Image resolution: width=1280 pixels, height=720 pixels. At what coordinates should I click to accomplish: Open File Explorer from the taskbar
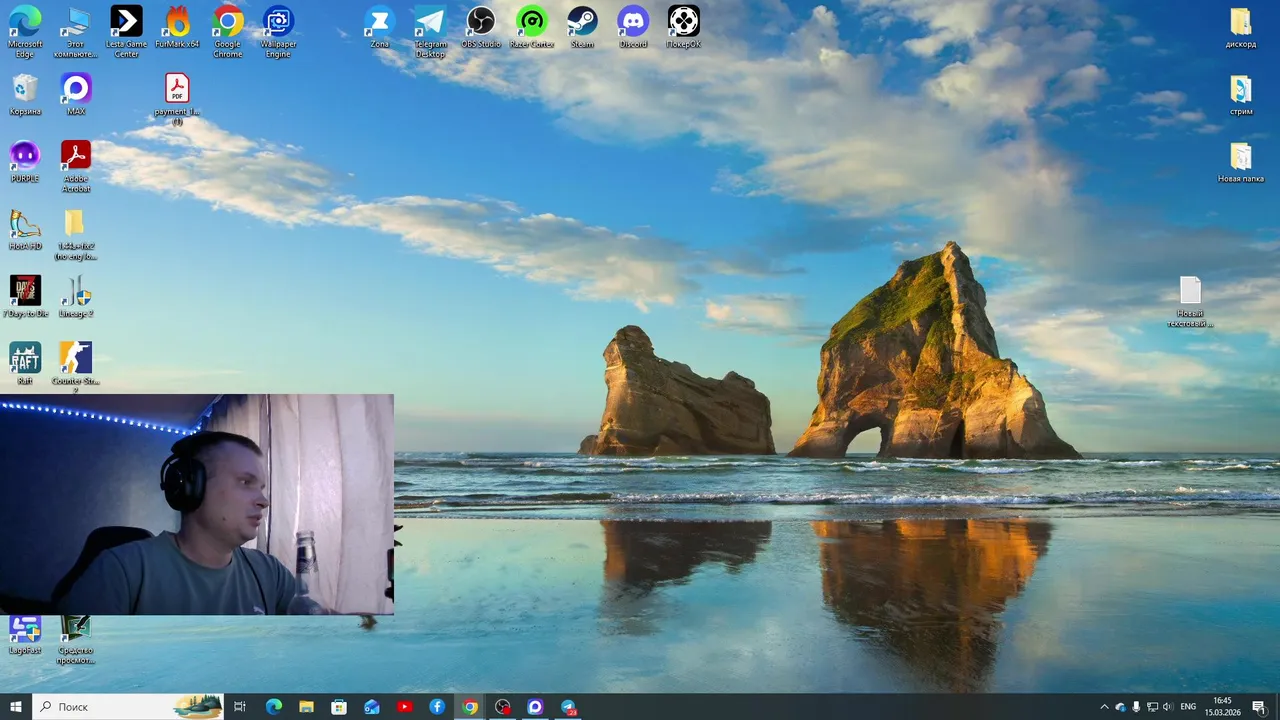306,707
